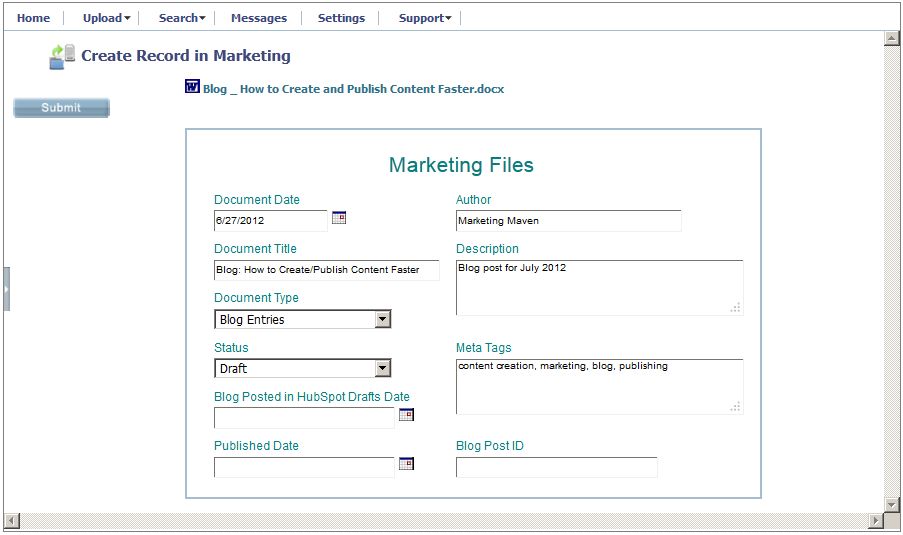Expand the Status dropdown
This screenshot has height=535, width=903.
point(383,368)
